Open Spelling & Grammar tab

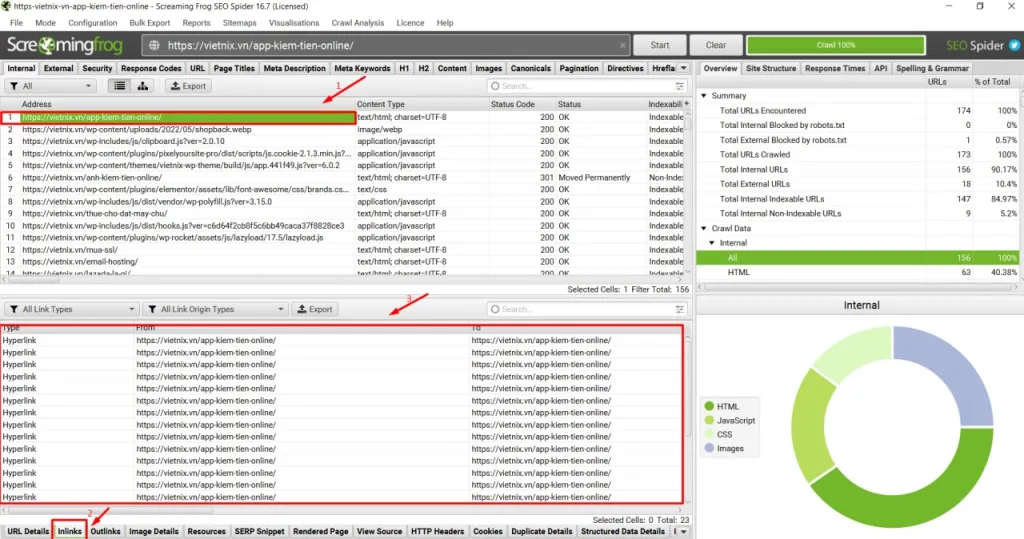pyautogui.click(x=932, y=68)
